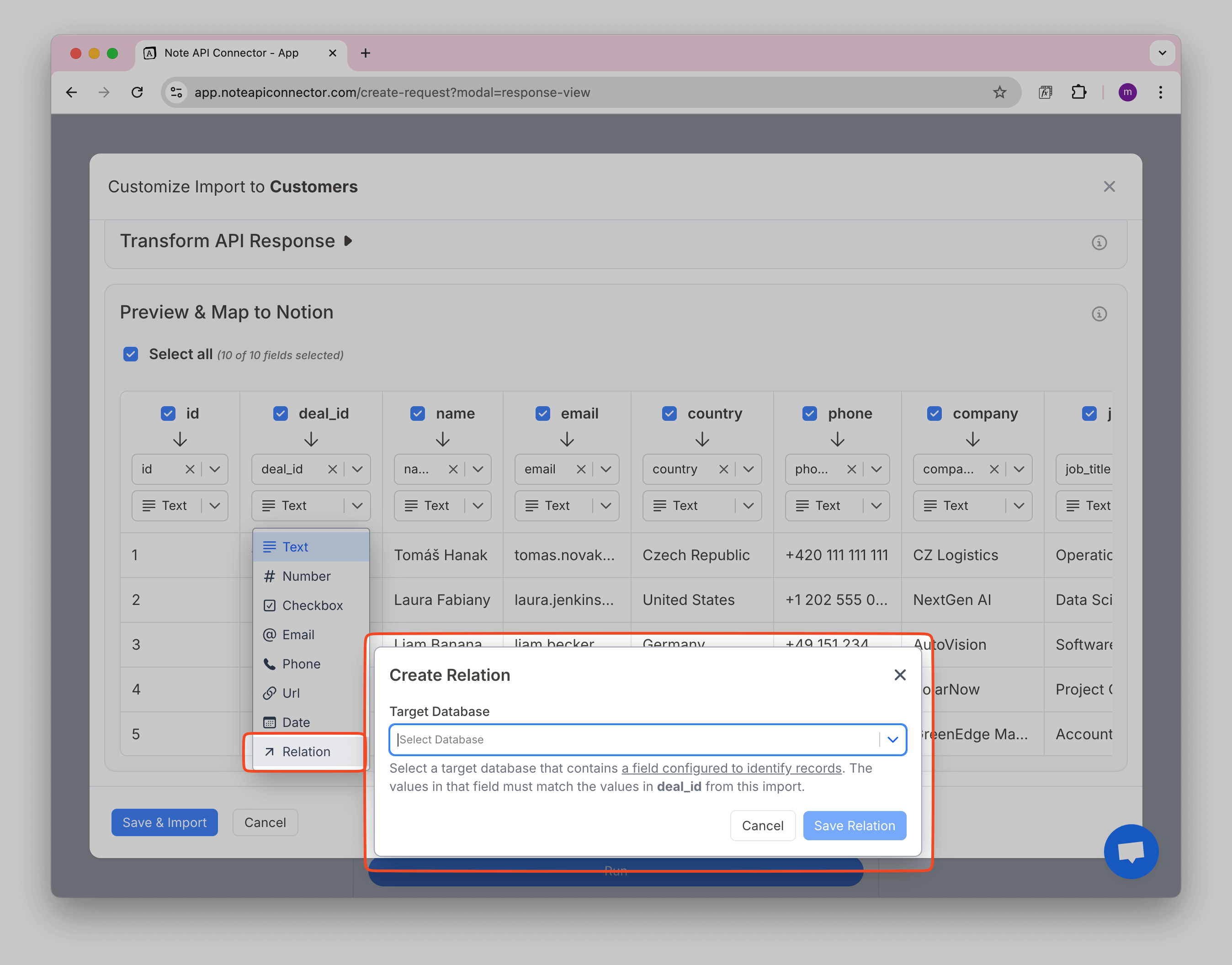Screen dimensions: 1232x965
Task: Toggle the phone column checkbox
Action: (x=809, y=414)
